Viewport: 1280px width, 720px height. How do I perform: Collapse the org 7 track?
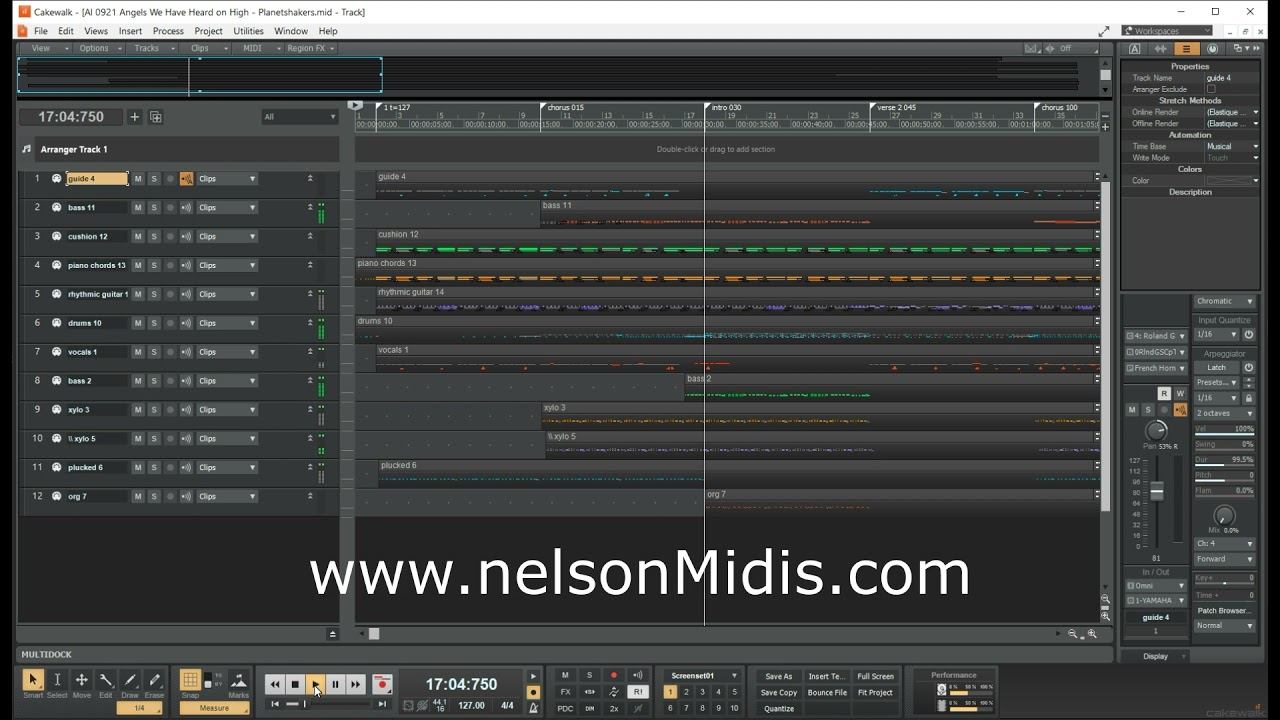(x=310, y=496)
